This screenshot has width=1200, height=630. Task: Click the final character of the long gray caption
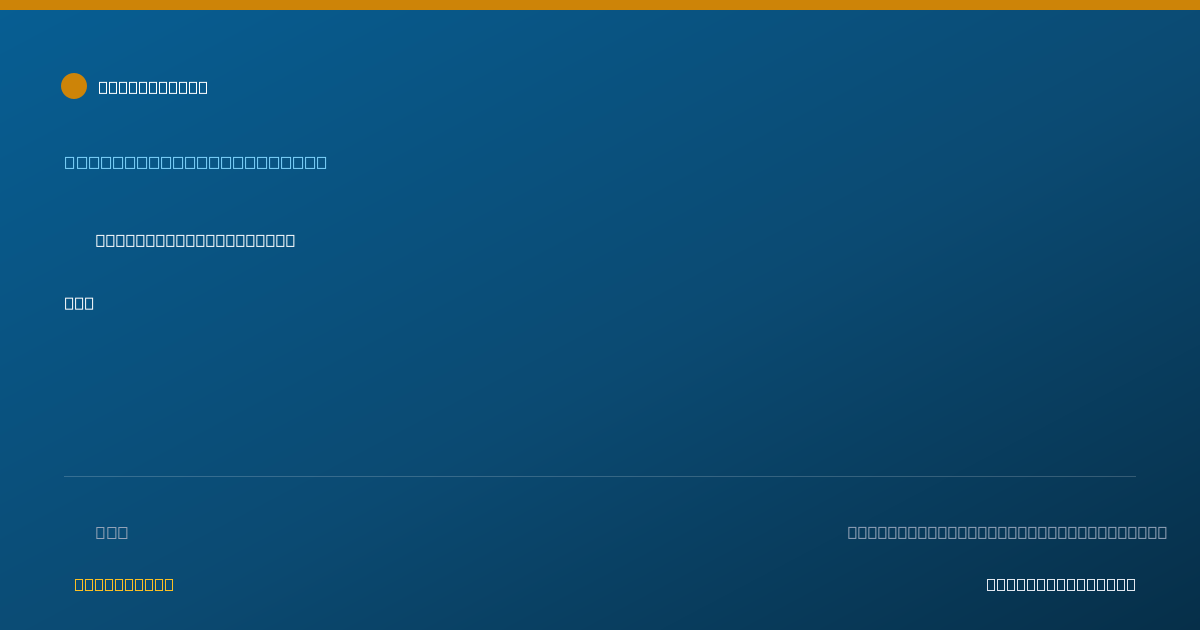tap(1161, 532)
